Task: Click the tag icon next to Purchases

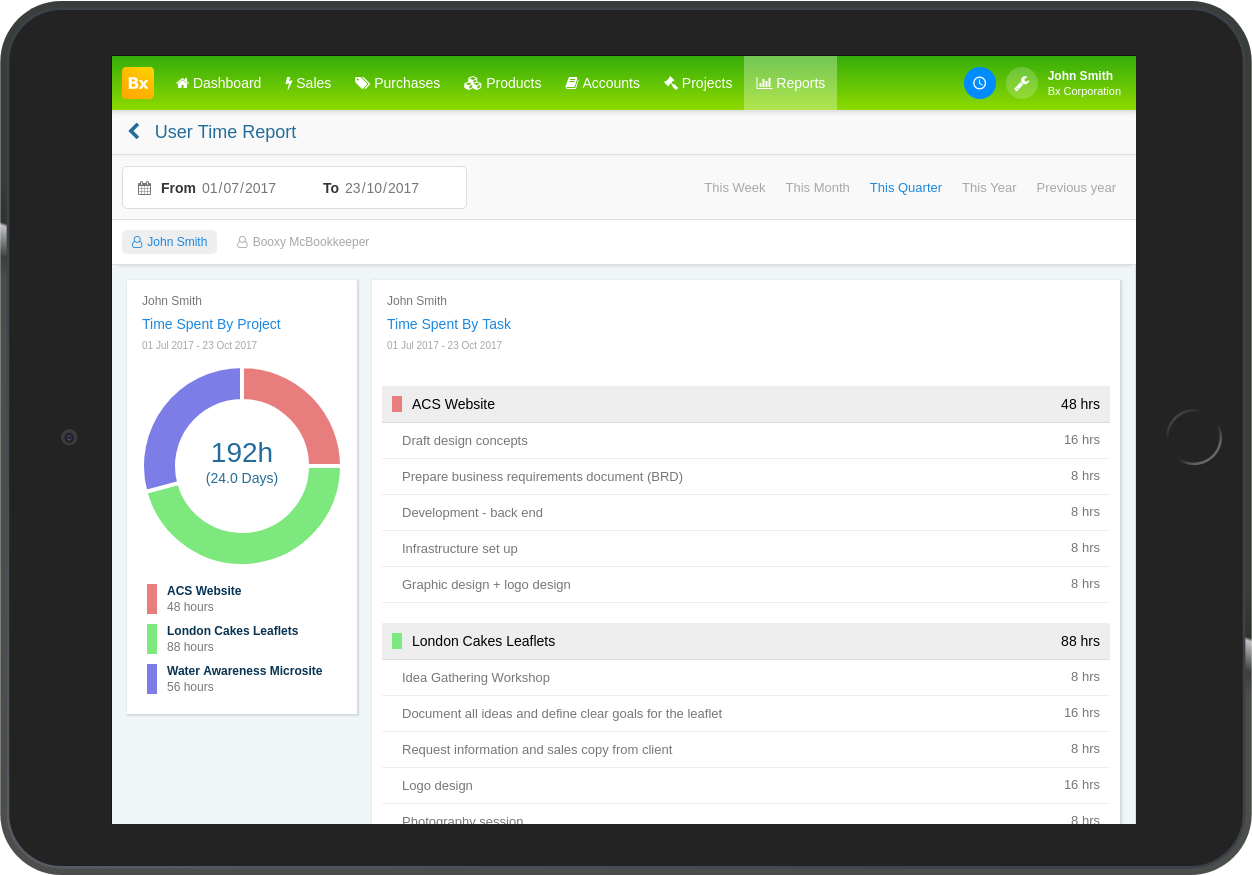Action: pyautogui.click(x=362, y=83)
